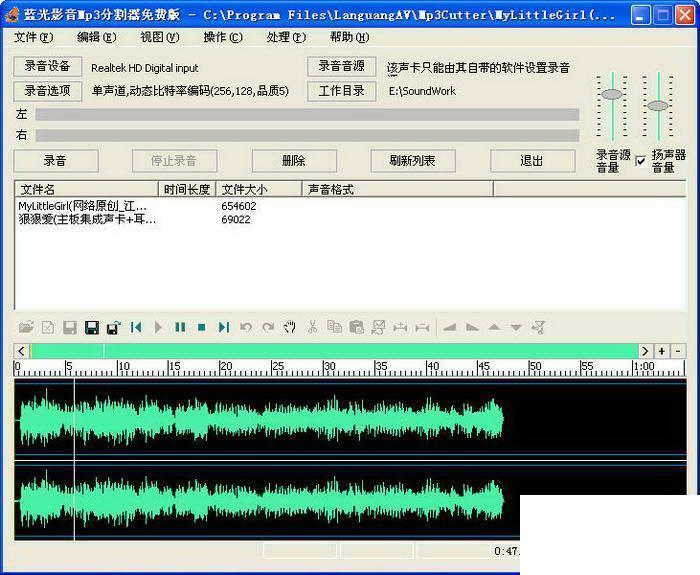Click the upper channel waveform
The image size is (700, 575).
[350, 419]
